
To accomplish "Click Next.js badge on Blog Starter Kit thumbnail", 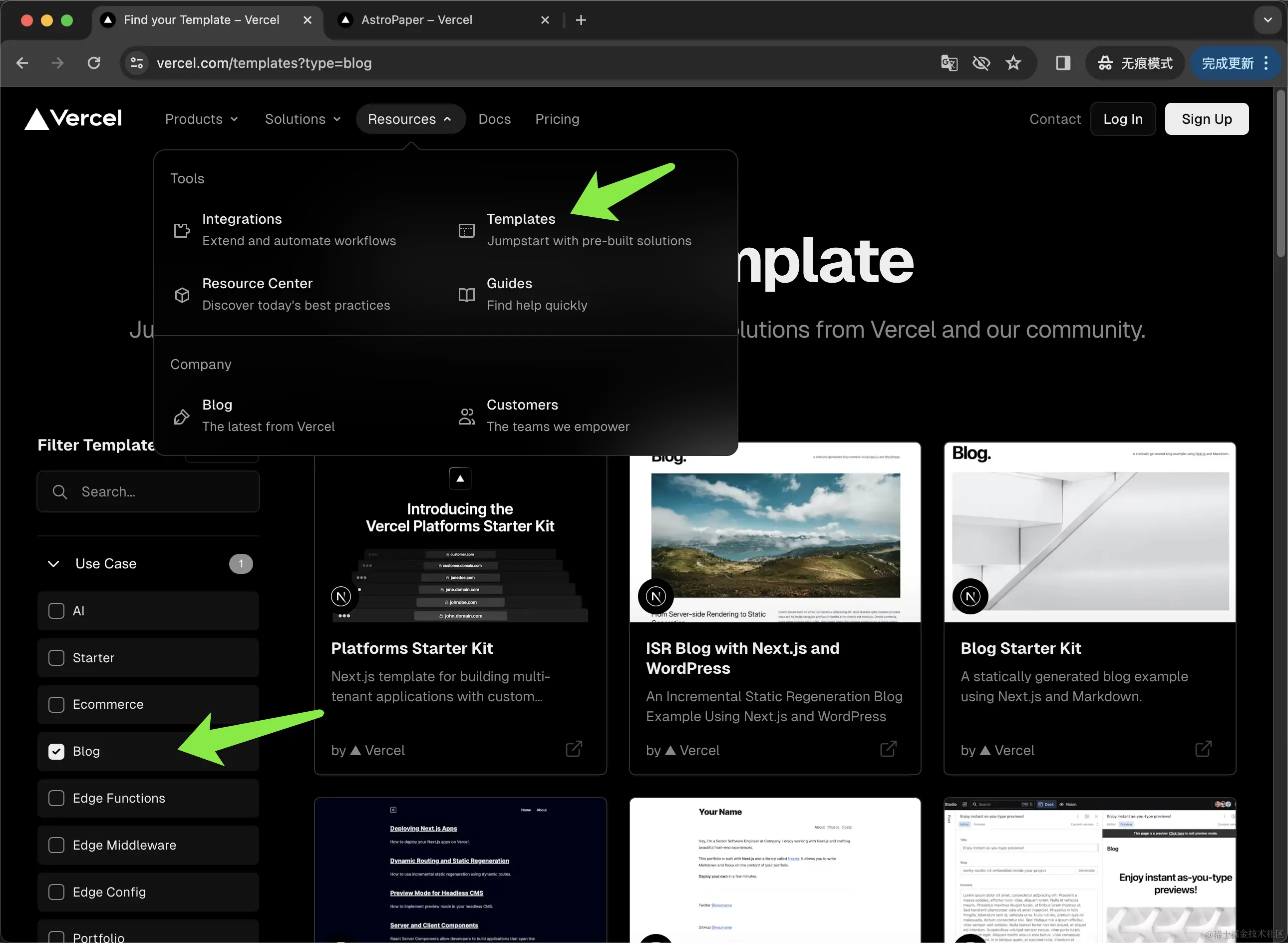I will (970, 596).
